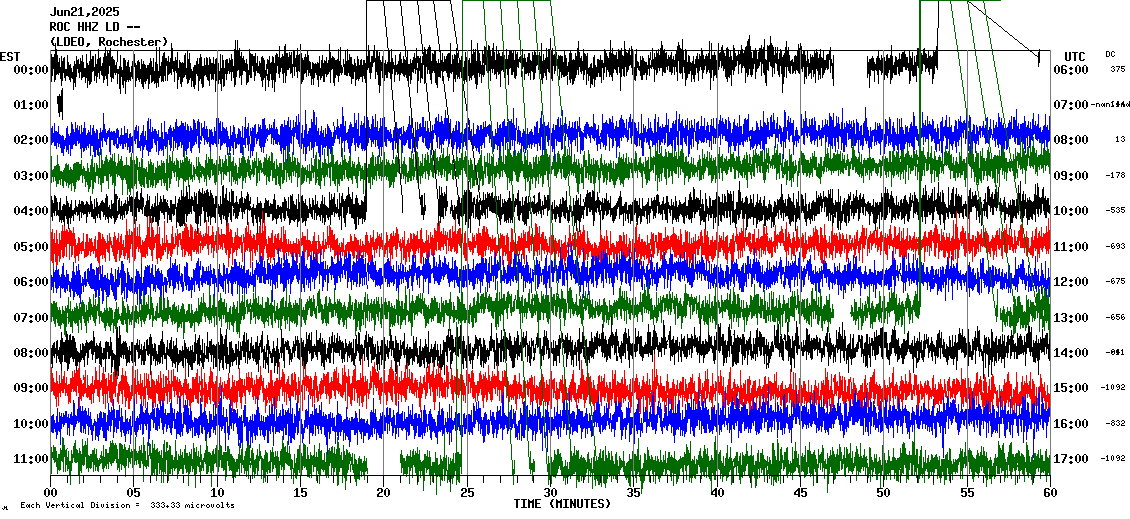Click the TIME (MINUTES) axis title
The height and width of the screenshot is (519, 1130).
click(561, 504)
